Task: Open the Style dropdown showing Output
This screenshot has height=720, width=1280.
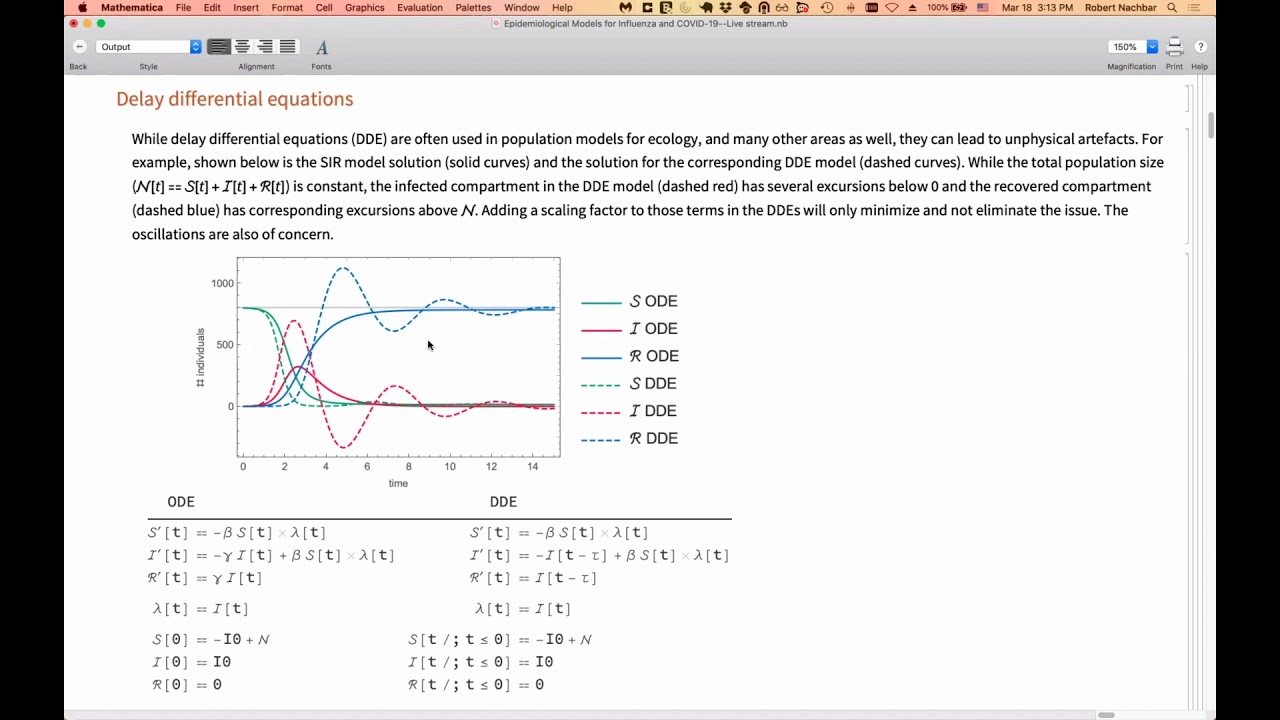Action: [x=149, y=47]
